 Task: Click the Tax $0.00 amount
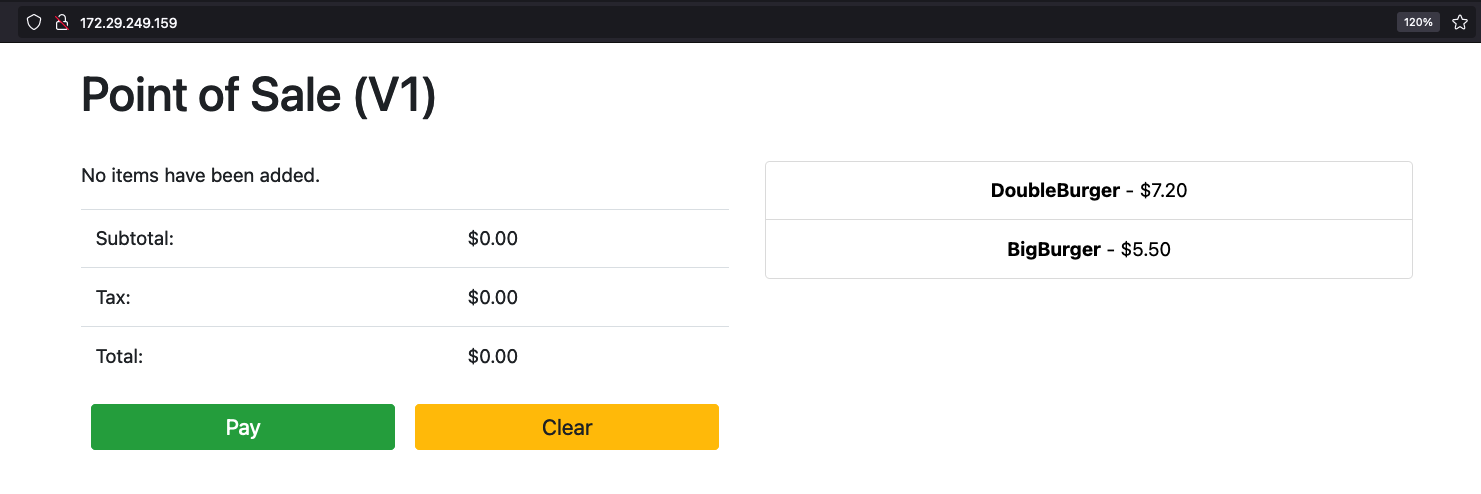point(493,298)
